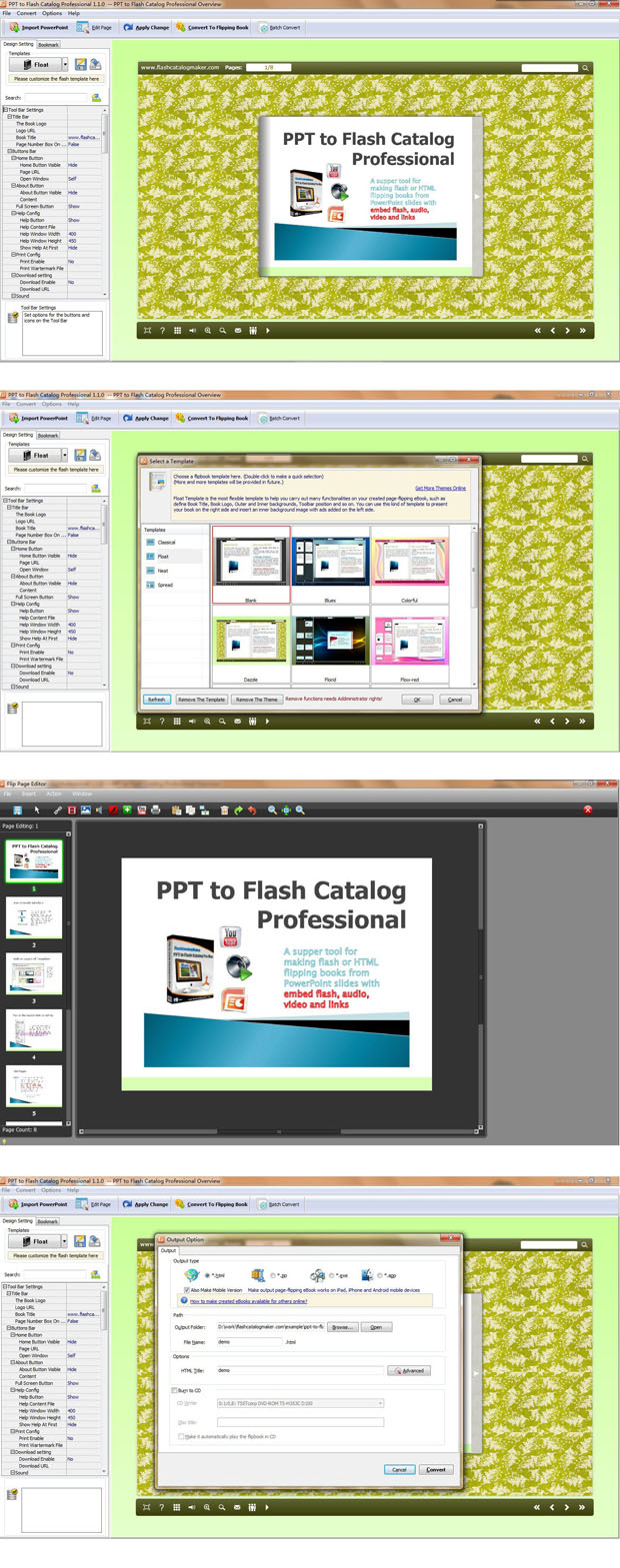Image resolution: width=620 pixels, height=1568 pixels.
Task: Select the *.app output type radio
Action: [x=380, y=1275]
